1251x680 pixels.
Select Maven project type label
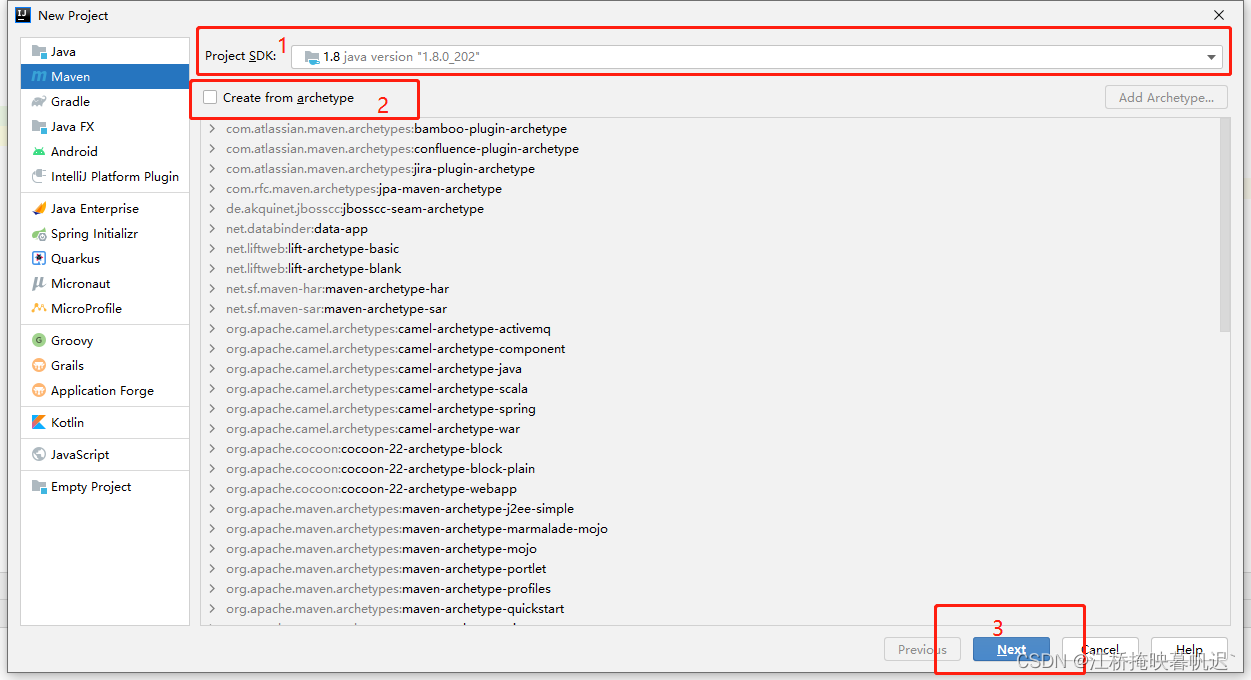(71, 77)
